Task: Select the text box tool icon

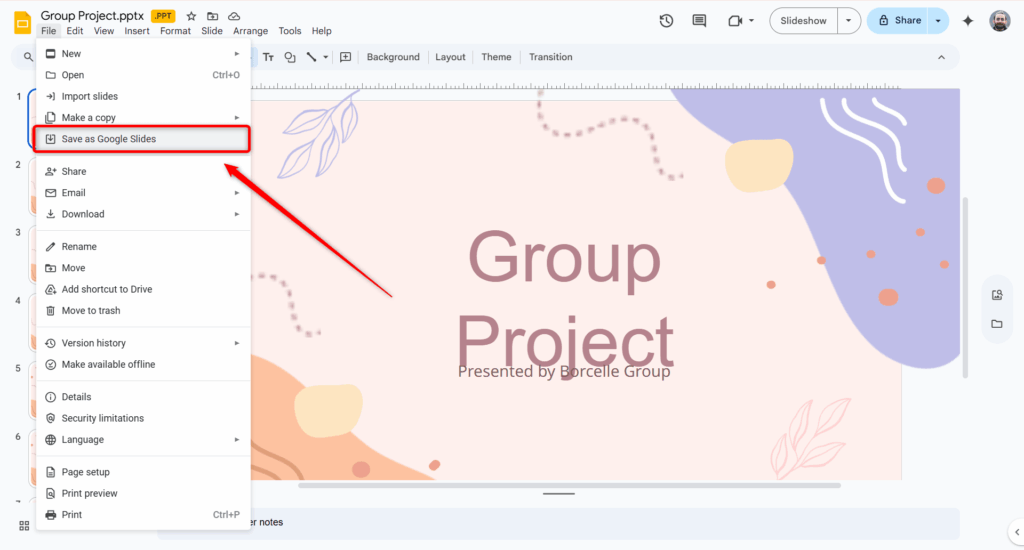Action: (x=268, y=58)
